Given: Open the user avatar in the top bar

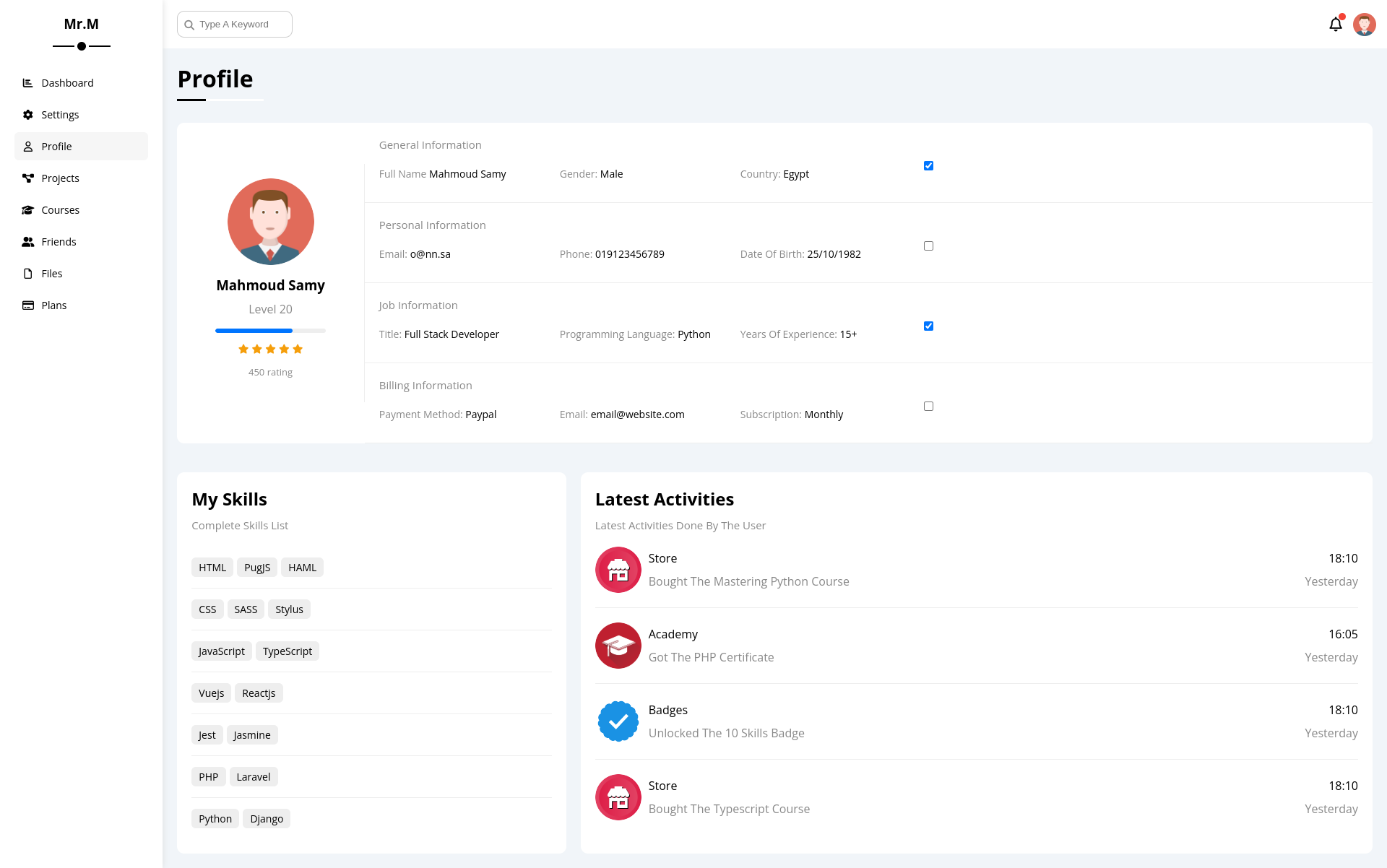Looking at the screenshot, I should click(1364, 25).
